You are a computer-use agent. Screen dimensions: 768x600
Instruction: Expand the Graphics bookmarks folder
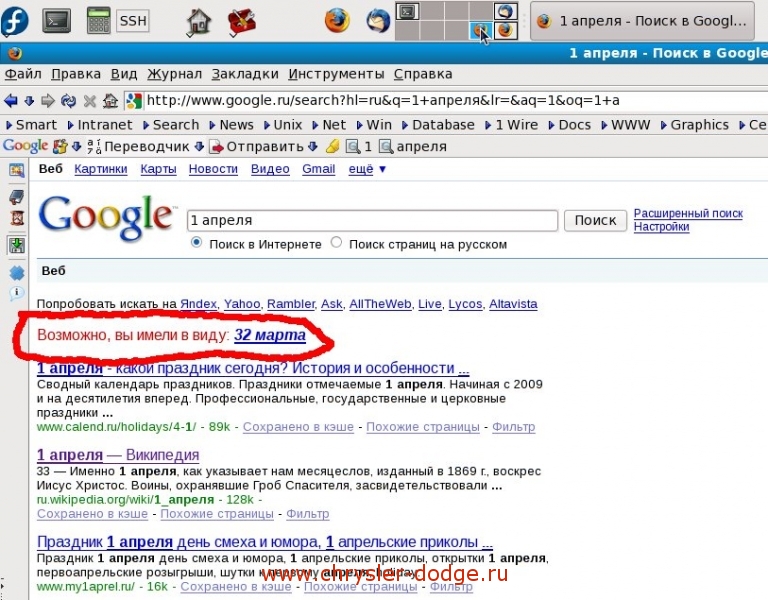pyautogui.click(x=695, y=125)
